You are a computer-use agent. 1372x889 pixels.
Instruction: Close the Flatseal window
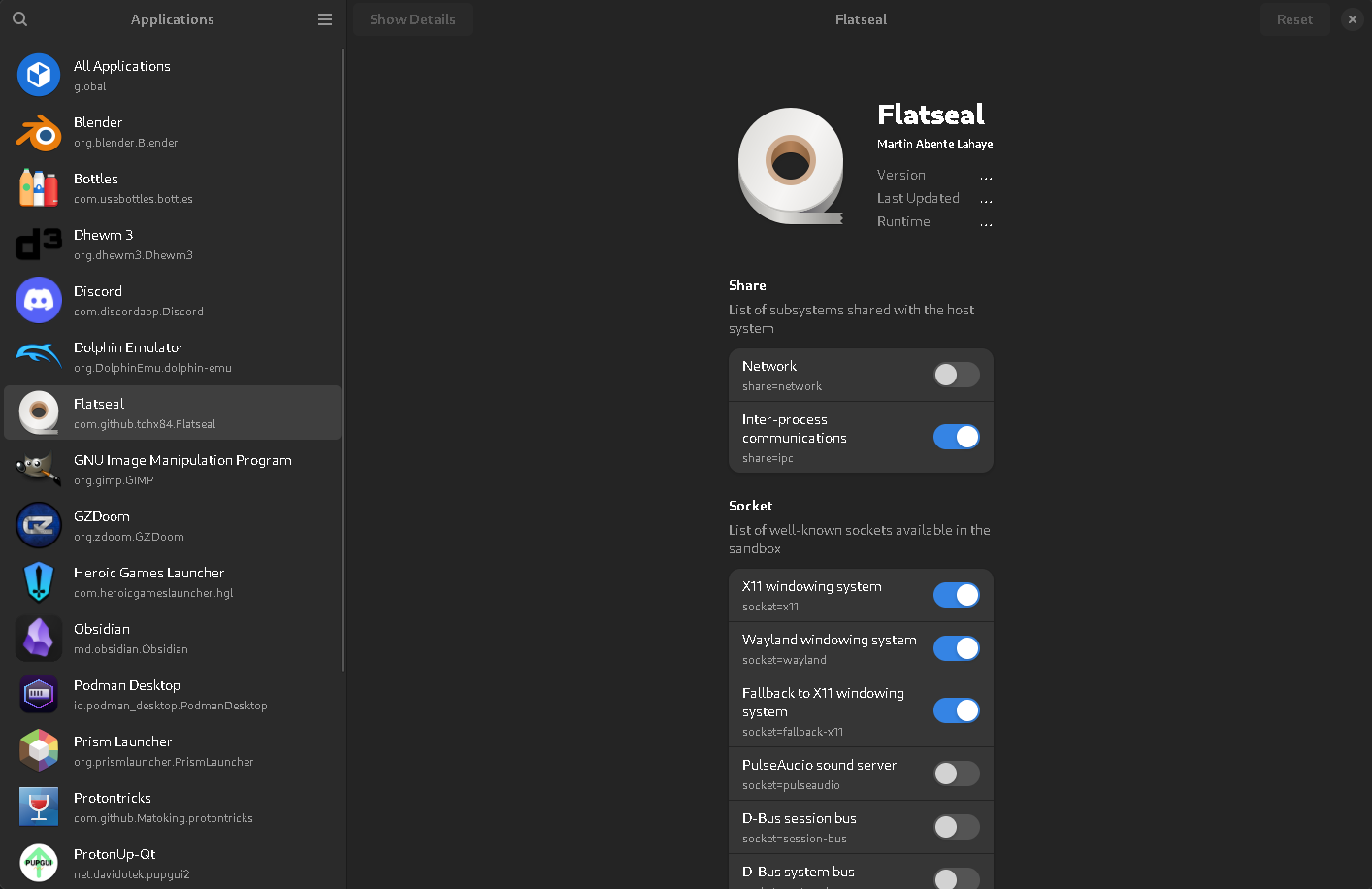[1352, 19]
